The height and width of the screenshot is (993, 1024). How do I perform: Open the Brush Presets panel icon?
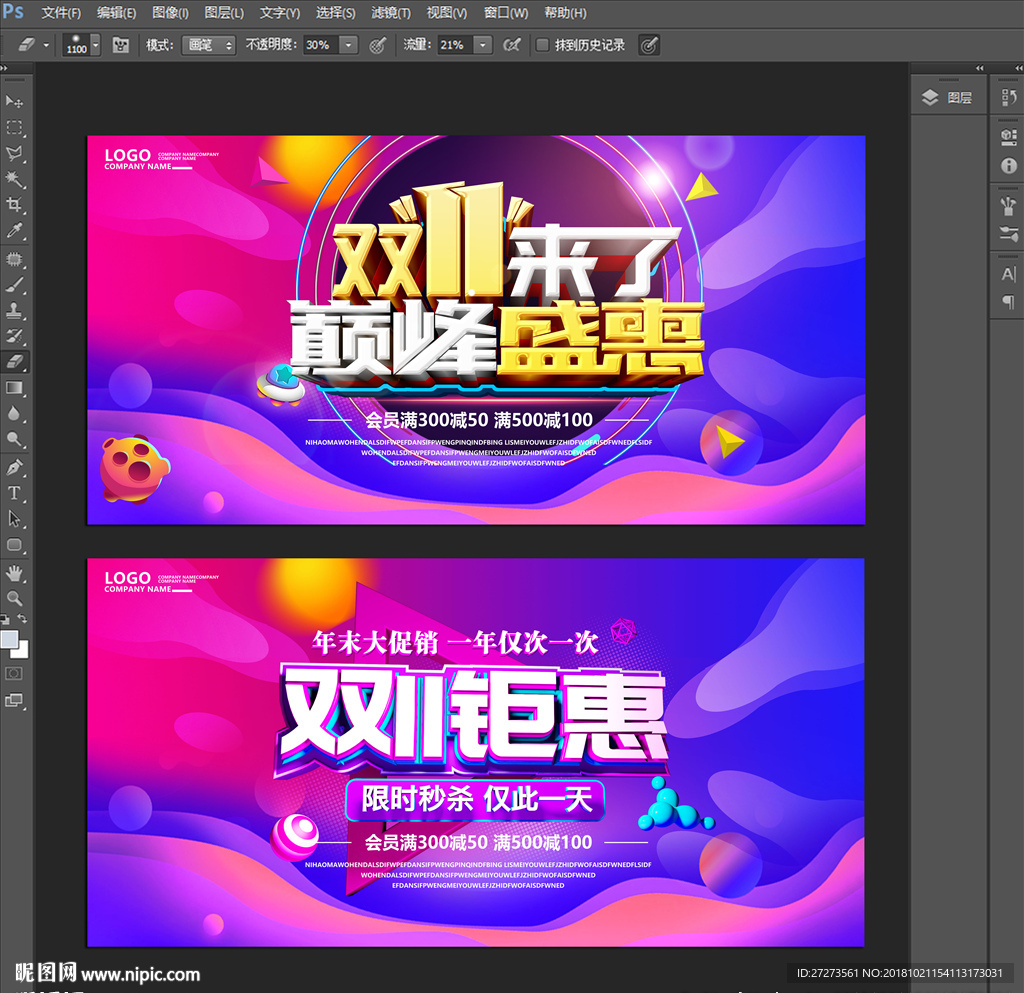pos(1007,204)
